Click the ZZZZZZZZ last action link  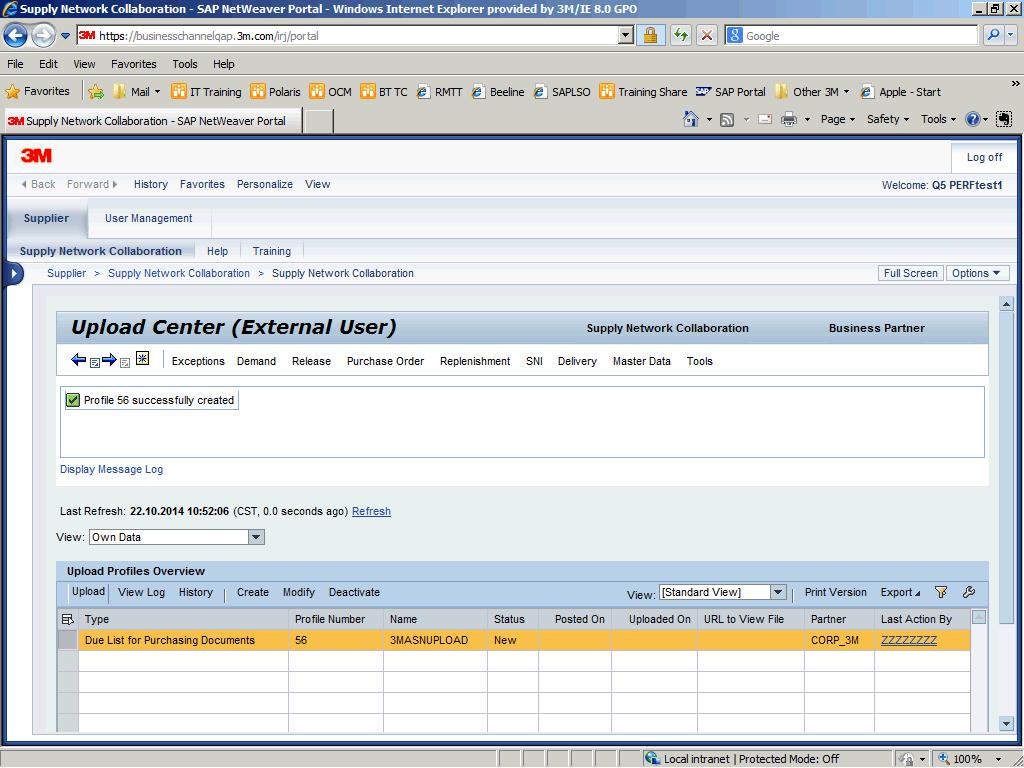pos(909,640)
